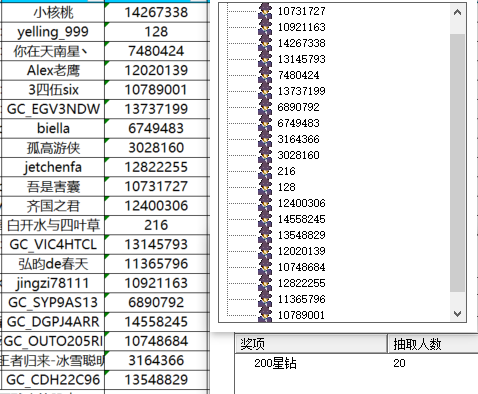The image size is (478, 394).
Task: Click the user icon beside 13145793 in list
Action: pos(265,59)
